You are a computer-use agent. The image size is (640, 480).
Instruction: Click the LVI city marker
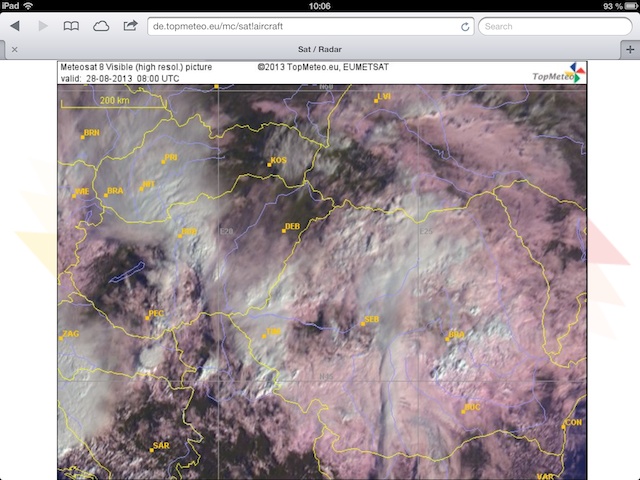tap(376, 100)
